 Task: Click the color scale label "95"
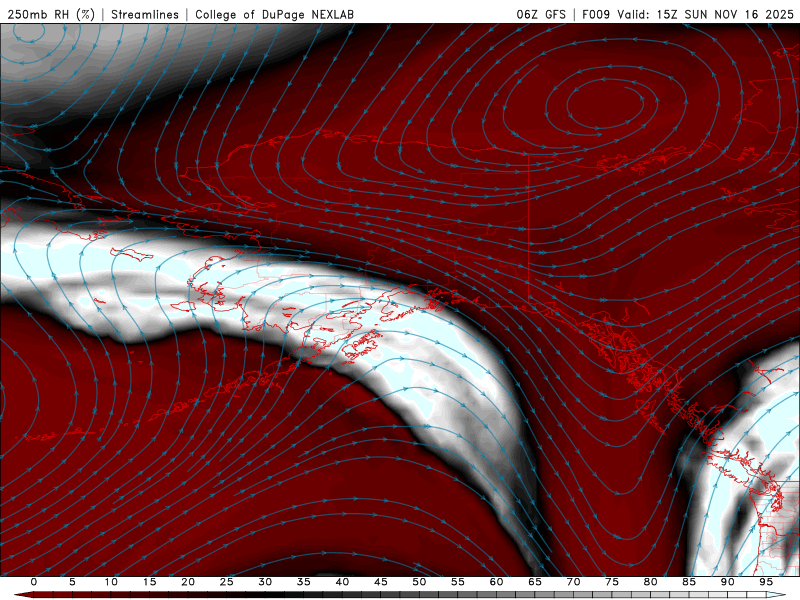766,582
